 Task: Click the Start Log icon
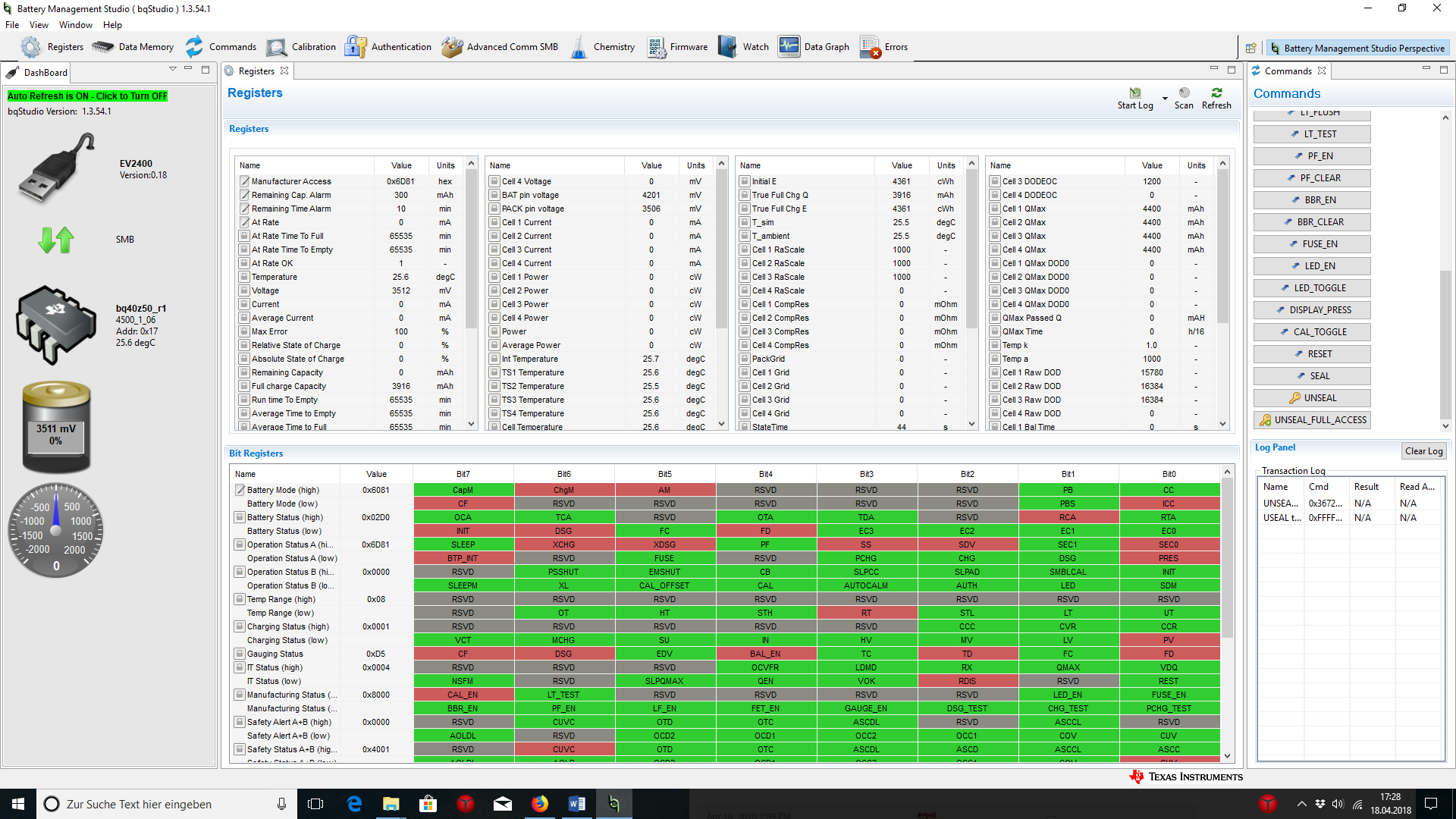coord(1135,93)
